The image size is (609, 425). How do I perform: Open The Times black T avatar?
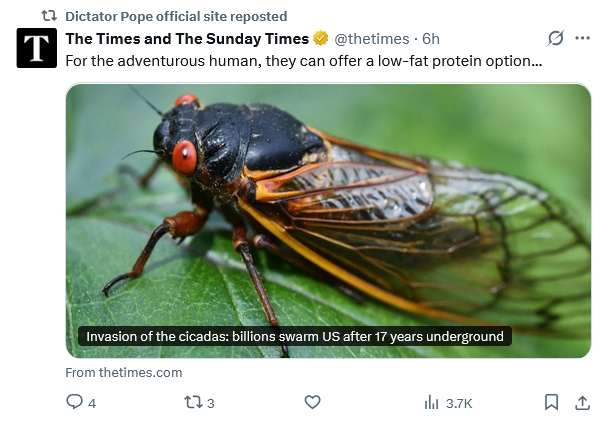[x=37, y=48]
